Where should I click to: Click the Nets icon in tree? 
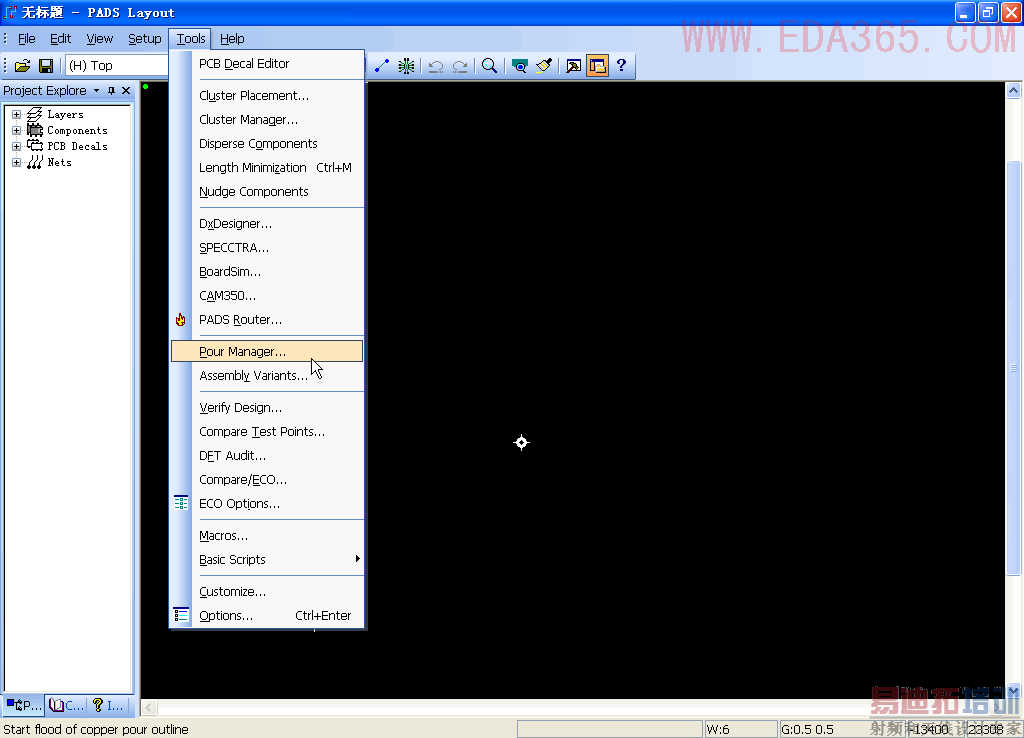35,162
